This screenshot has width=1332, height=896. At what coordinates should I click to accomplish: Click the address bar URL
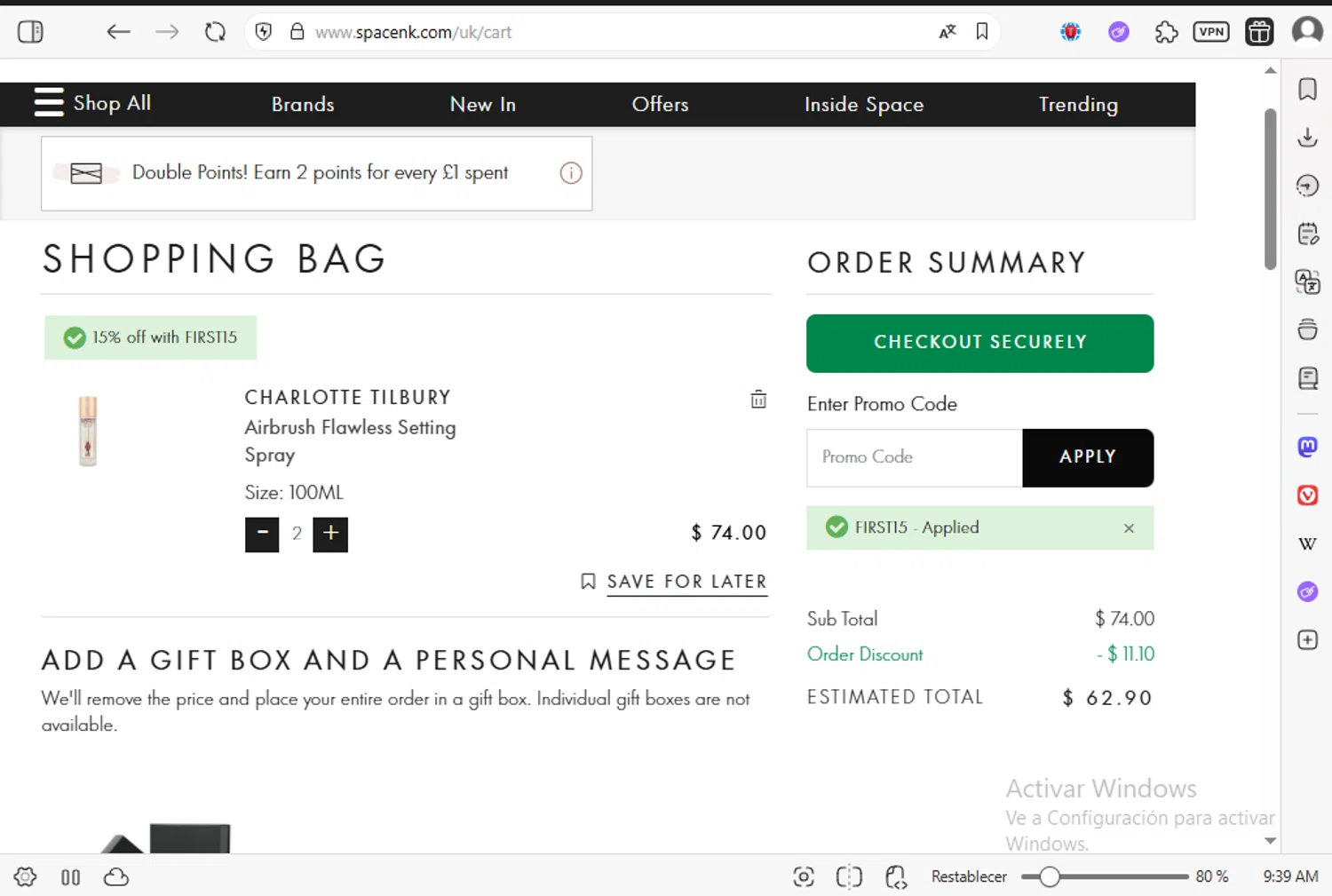coord(413,32)
